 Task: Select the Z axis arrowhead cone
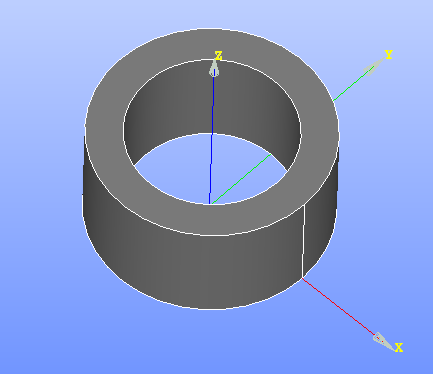pyautogui.click(x=214, y=68)
